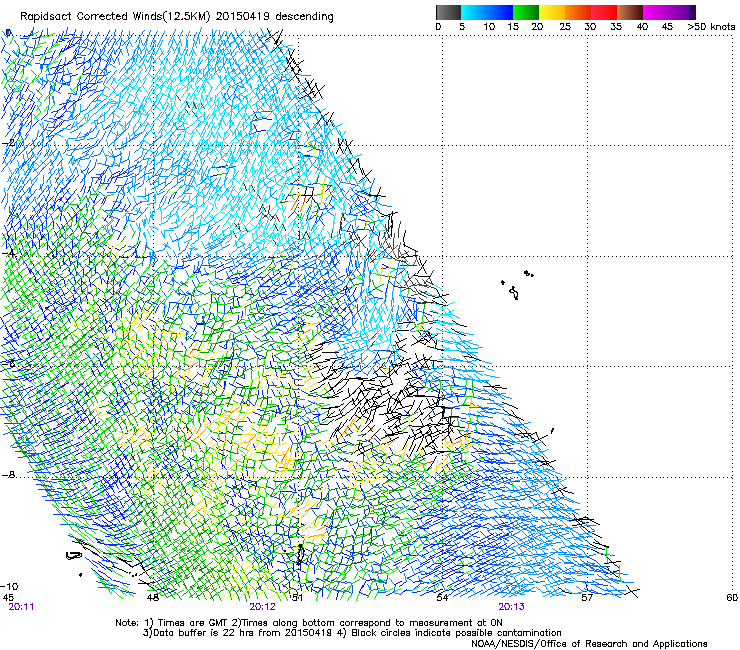740x650 pixels.
Task: Click the 'Times are GMT' note line
Action: [x=309, y=623]
